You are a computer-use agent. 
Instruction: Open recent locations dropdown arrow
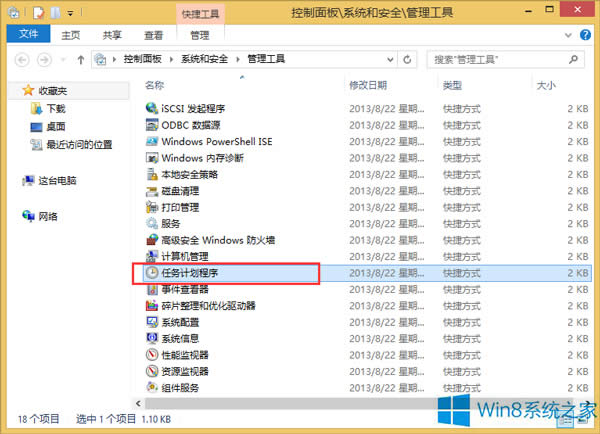(x=64, y=60)
